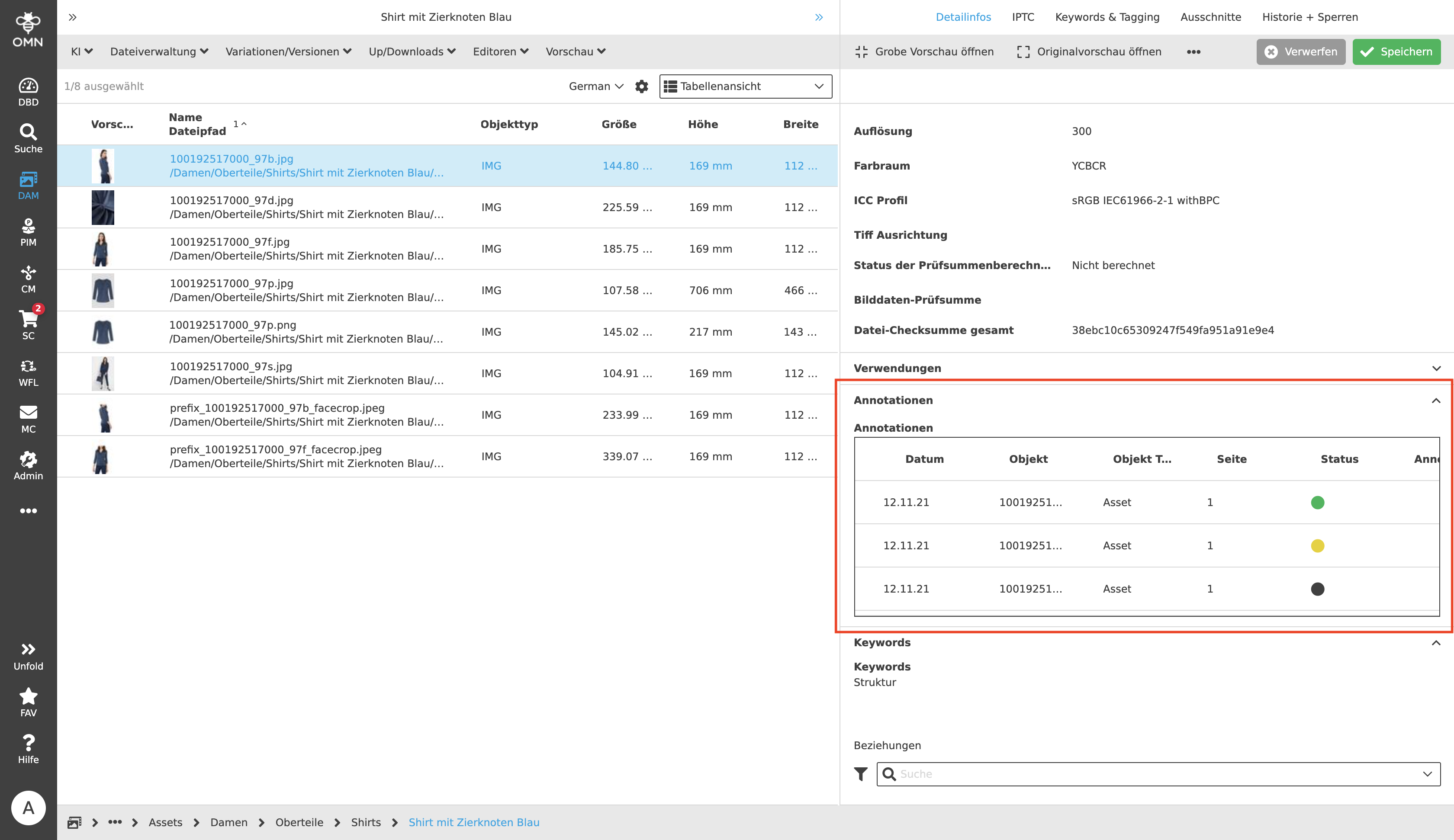Click the Speichern button
The image size is (1454, 840).
[x=1396, y=52]
